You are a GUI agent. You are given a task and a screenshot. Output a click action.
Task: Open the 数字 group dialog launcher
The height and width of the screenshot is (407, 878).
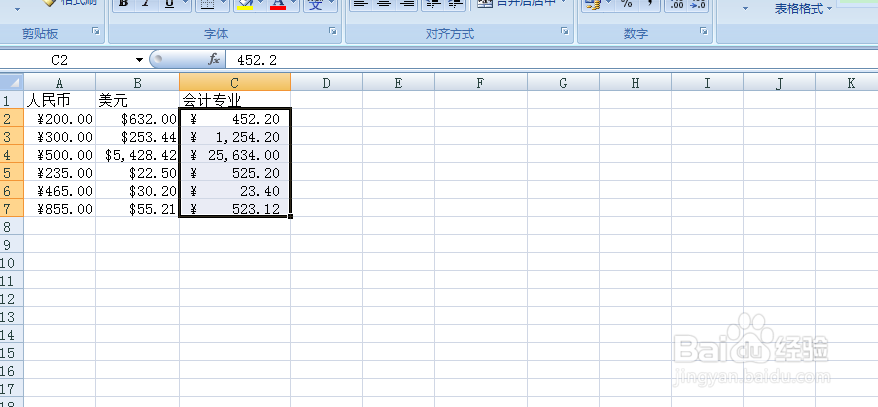click(x=704, y=31)
